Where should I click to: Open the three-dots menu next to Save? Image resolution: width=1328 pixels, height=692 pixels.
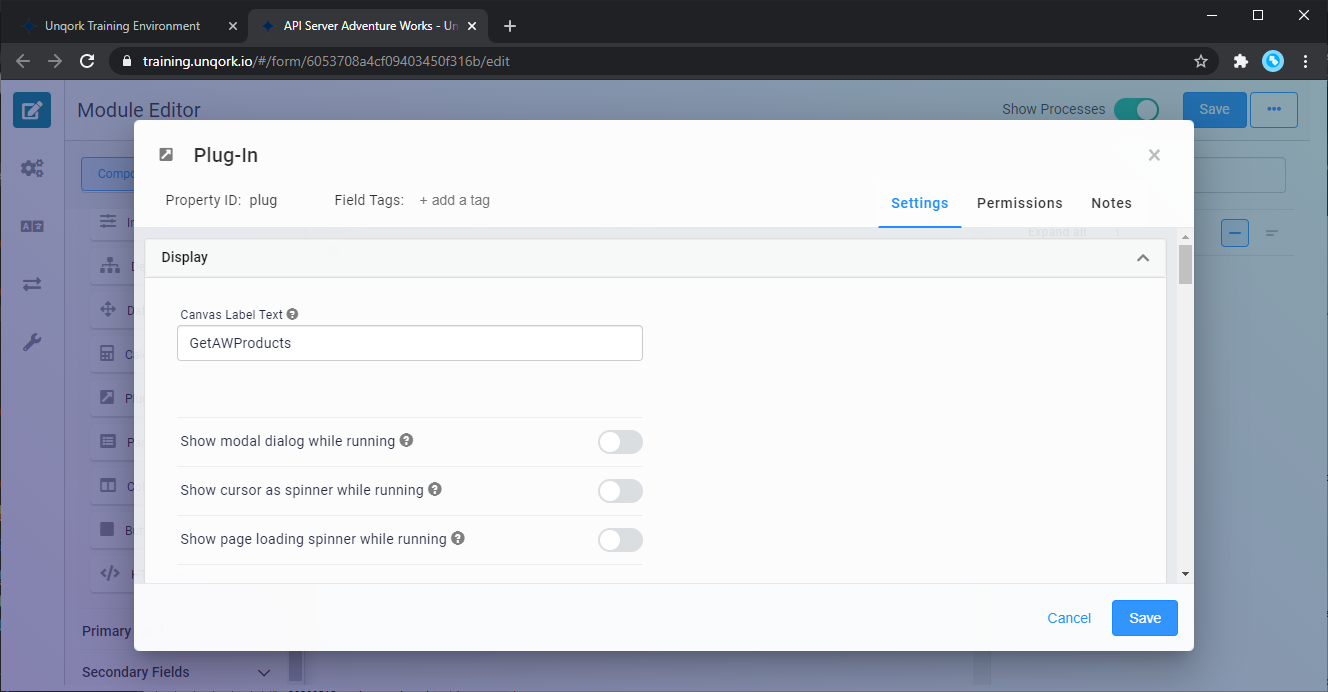1273,110
